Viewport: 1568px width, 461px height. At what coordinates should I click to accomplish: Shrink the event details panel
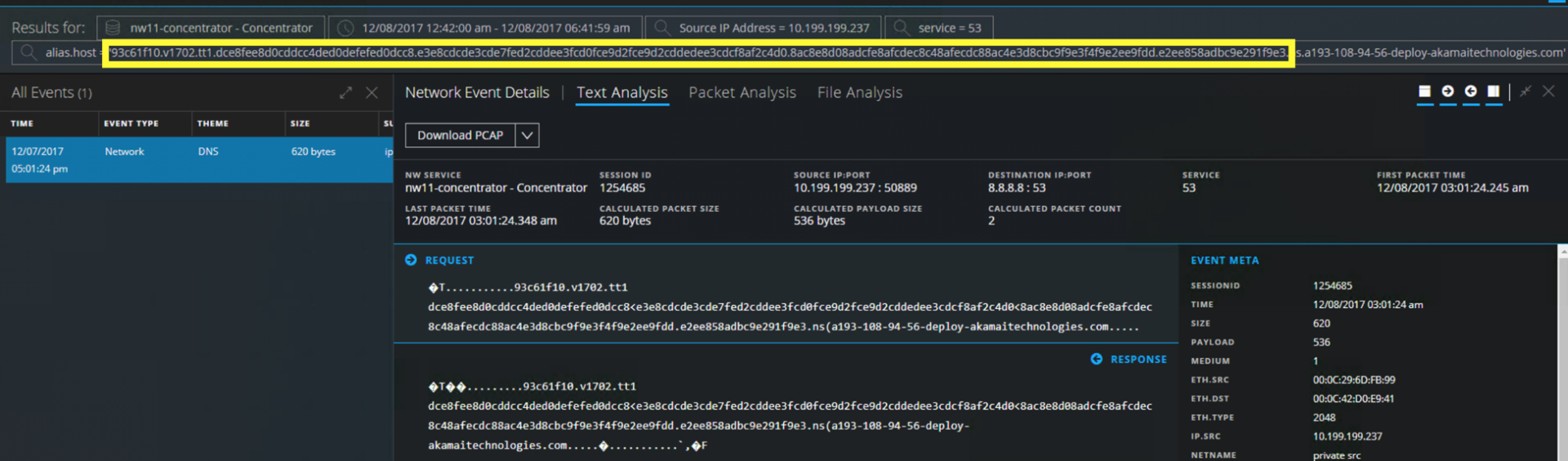pos(1525,92)
